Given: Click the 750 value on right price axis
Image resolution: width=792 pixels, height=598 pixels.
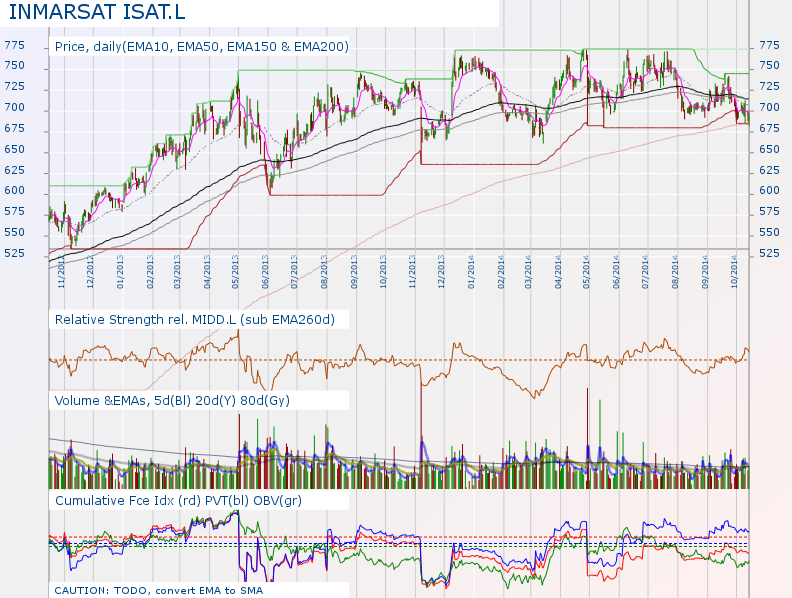Looking at the screenshot, I should (x=770, y=66).
